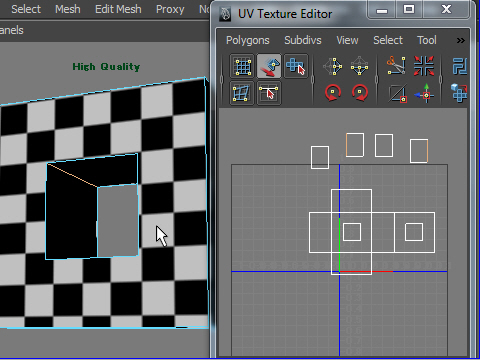Image resolution: width=480 pixels, height=360 pixels.
Task: Open the Proxy menu
Action: point(170,9)
